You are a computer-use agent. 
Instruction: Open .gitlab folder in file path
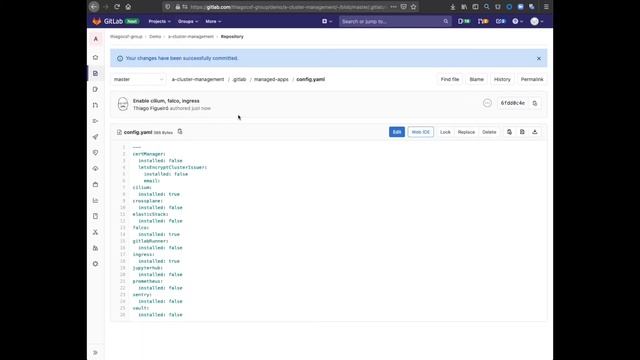coord(239,79)
